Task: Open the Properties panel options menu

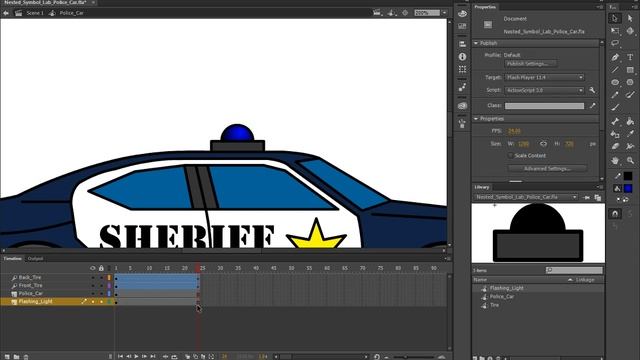Action: 599,7
